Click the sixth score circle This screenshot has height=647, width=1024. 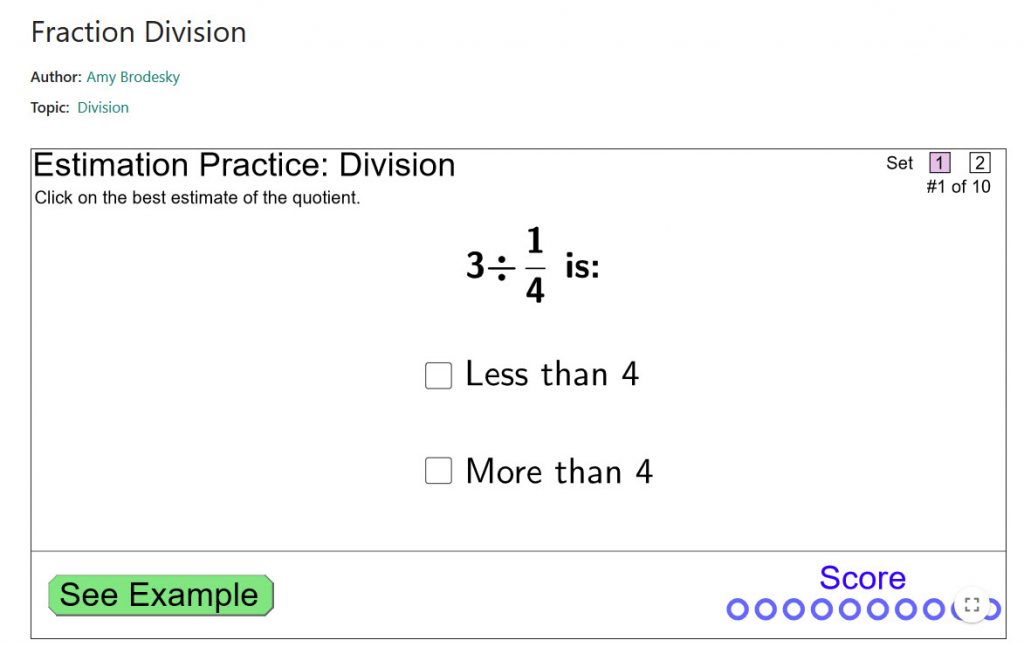[x=877, y=609]
